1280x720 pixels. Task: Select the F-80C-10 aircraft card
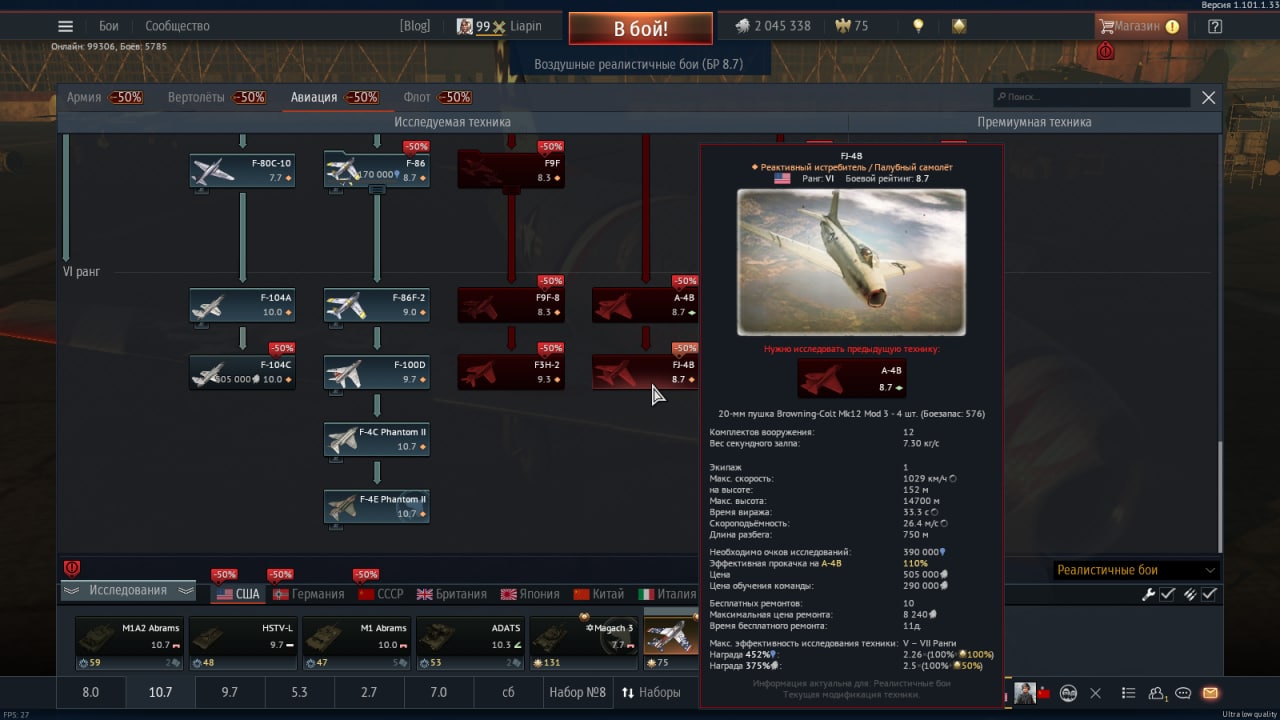click(x=242, y=171)
